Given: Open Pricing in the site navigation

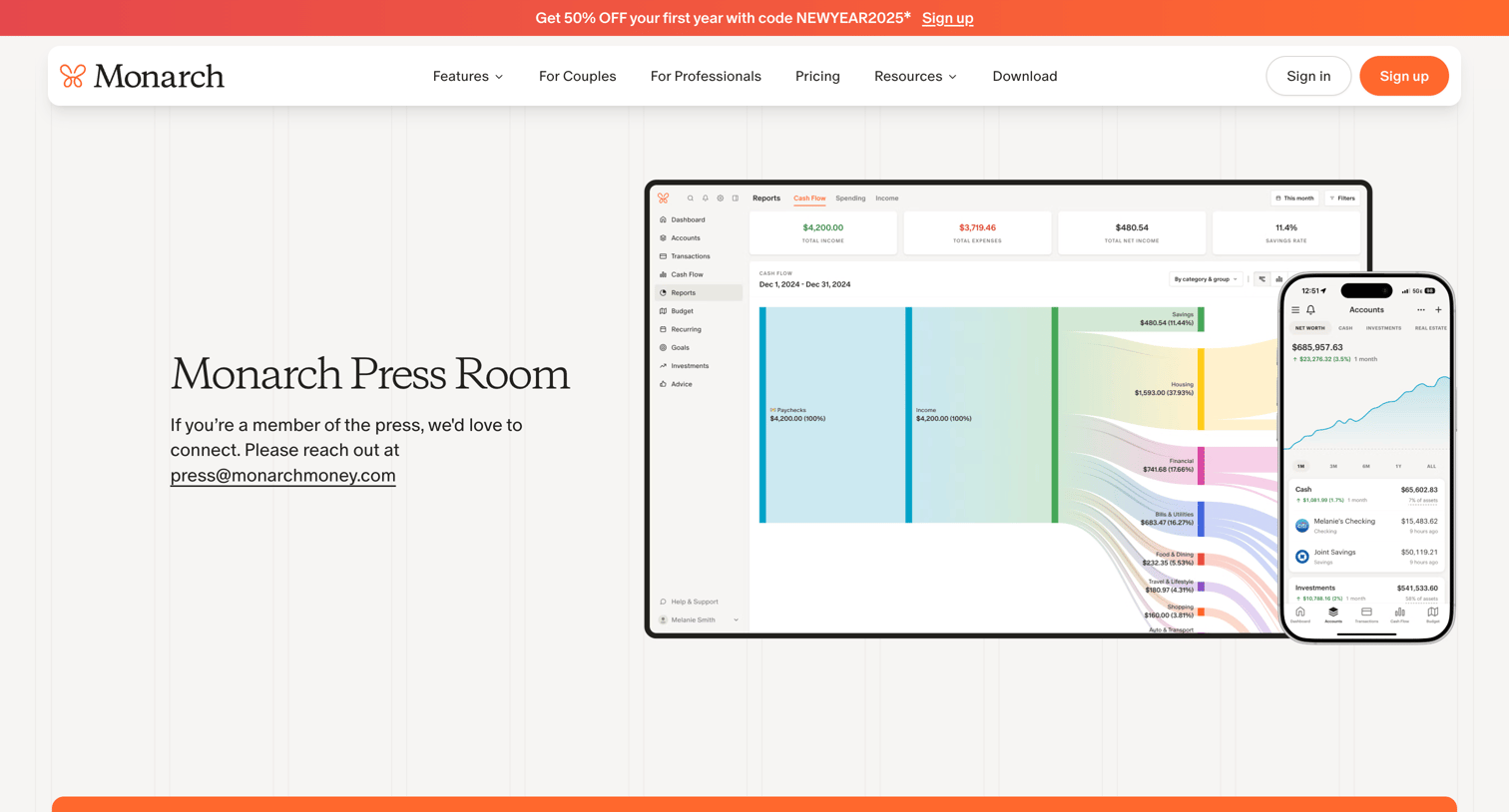Looking at the screenshot, I should click(817, 76).
